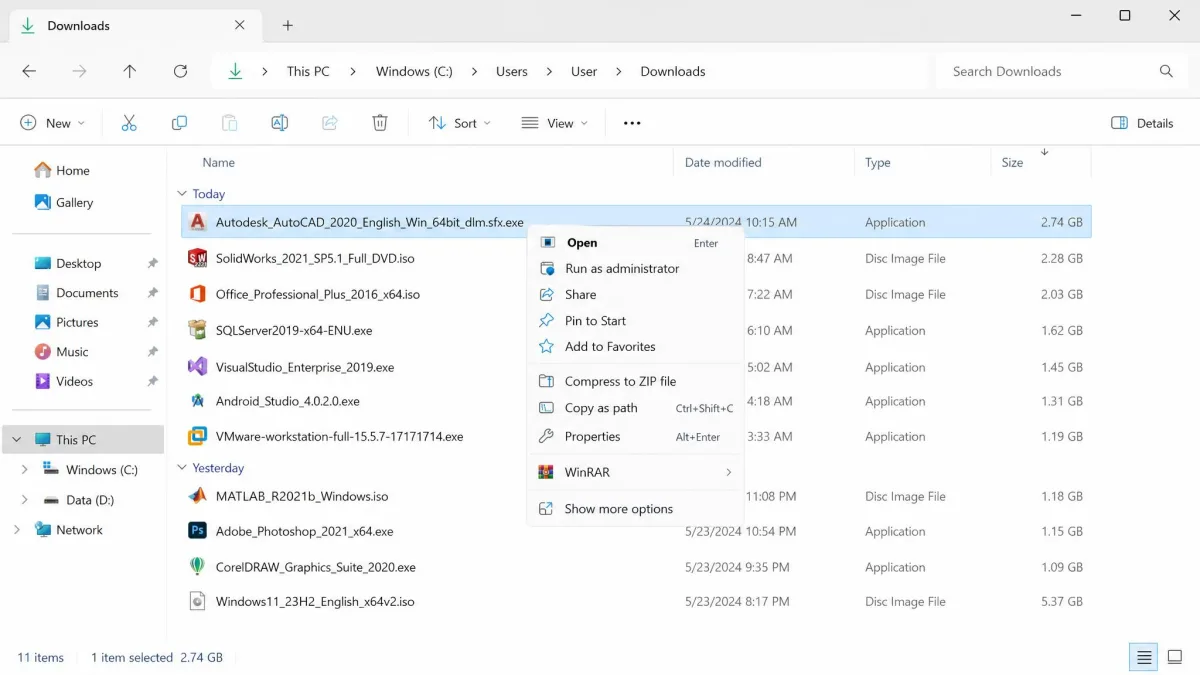Go up one folder level arrow
Image resolution: width=1200 pixels, height=675 pixels.
[x=129, y=71]
